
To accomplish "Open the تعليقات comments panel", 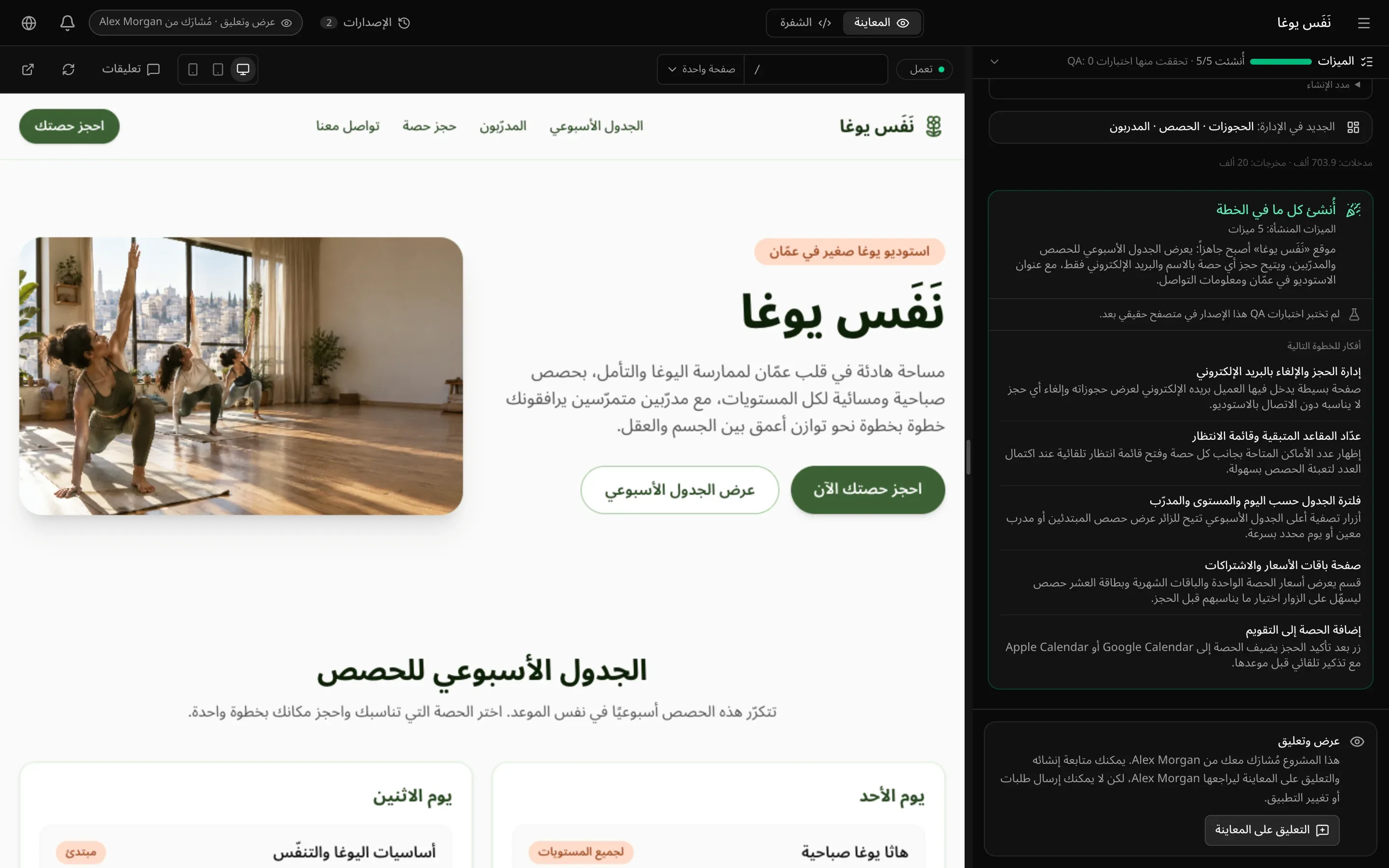I will tap(131, 69).
